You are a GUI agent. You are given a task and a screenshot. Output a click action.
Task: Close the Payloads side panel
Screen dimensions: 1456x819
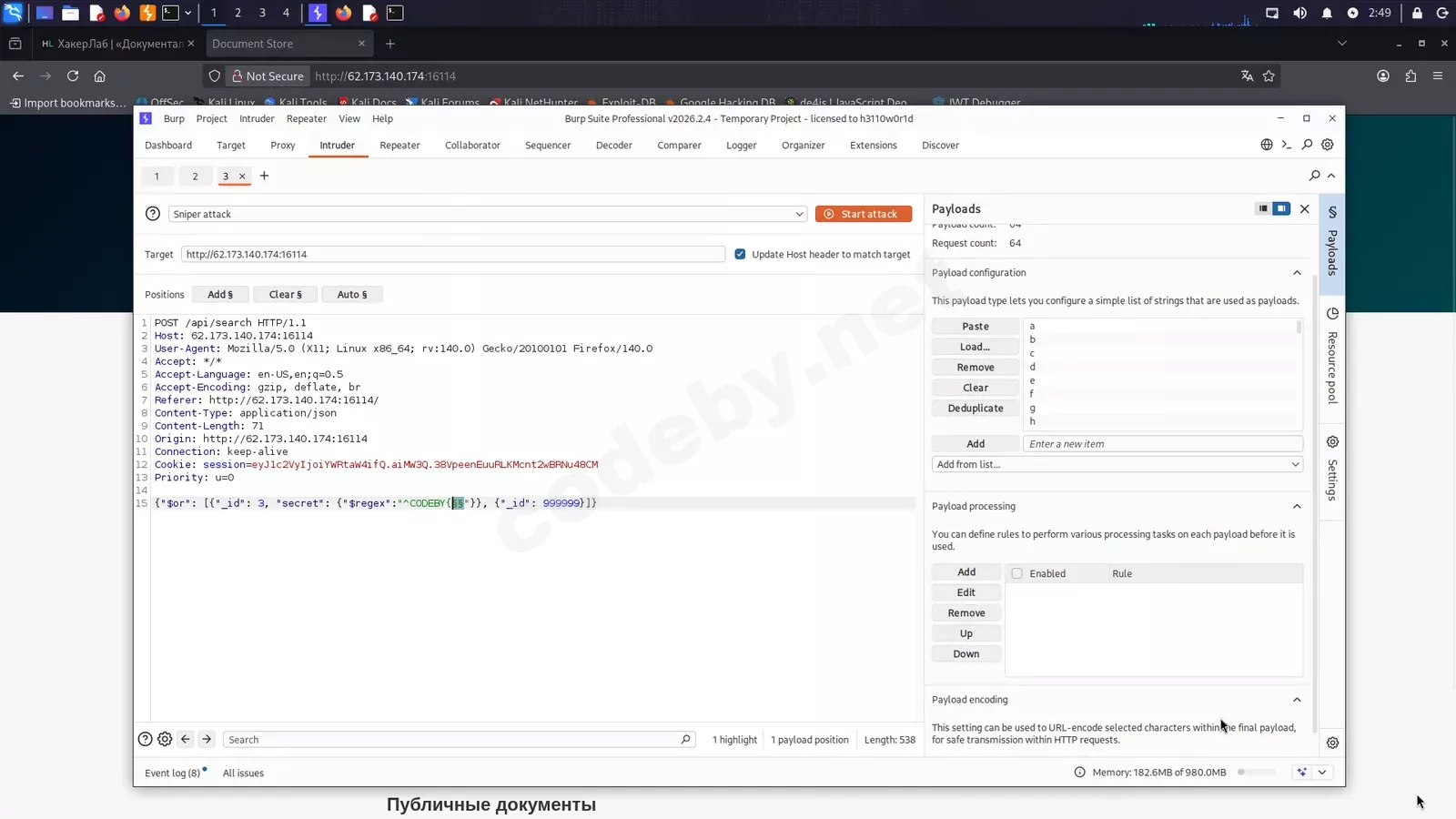pyautogui.click(x=1305, y=209)
